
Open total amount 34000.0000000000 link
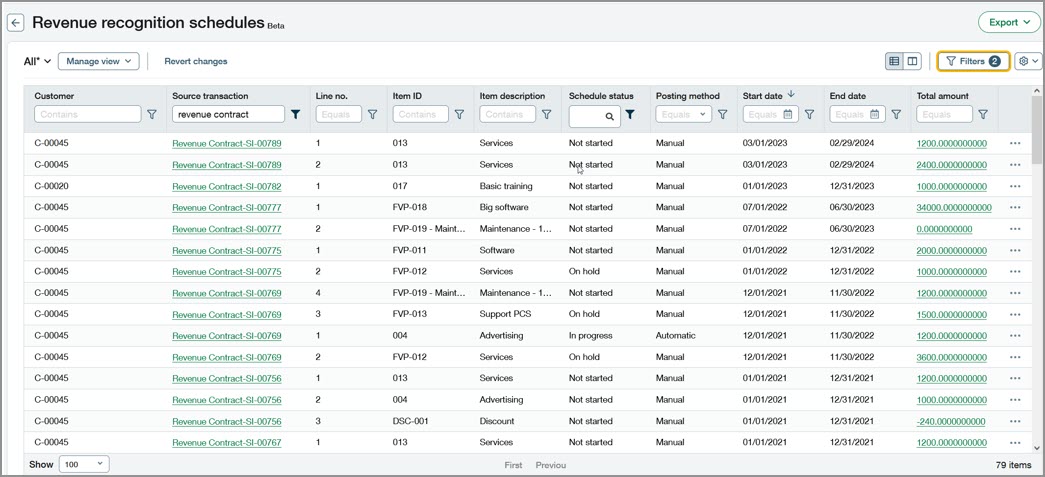(x=954, y=207)
